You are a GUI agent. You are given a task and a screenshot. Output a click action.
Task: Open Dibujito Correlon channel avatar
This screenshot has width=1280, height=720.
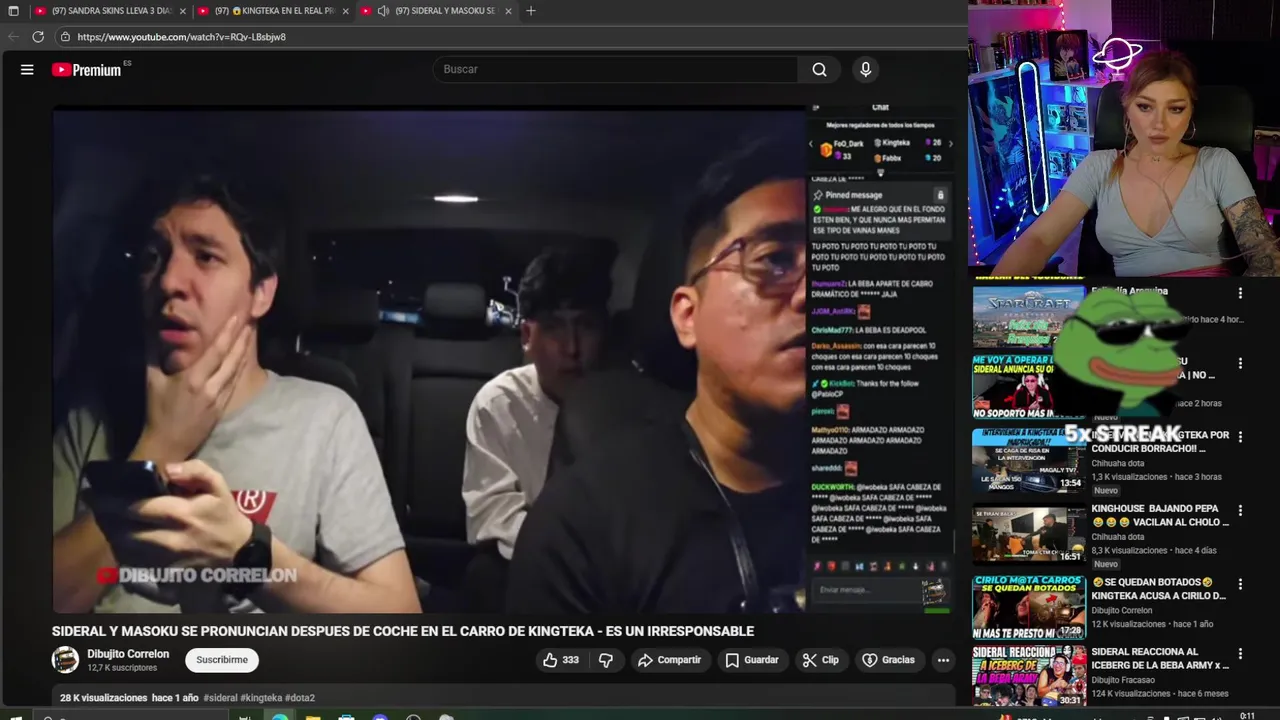coord(65,659)
